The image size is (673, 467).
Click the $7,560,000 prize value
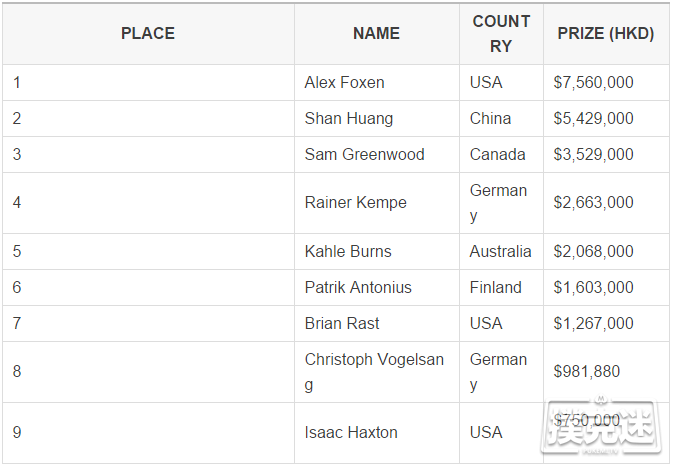[593, 82]
